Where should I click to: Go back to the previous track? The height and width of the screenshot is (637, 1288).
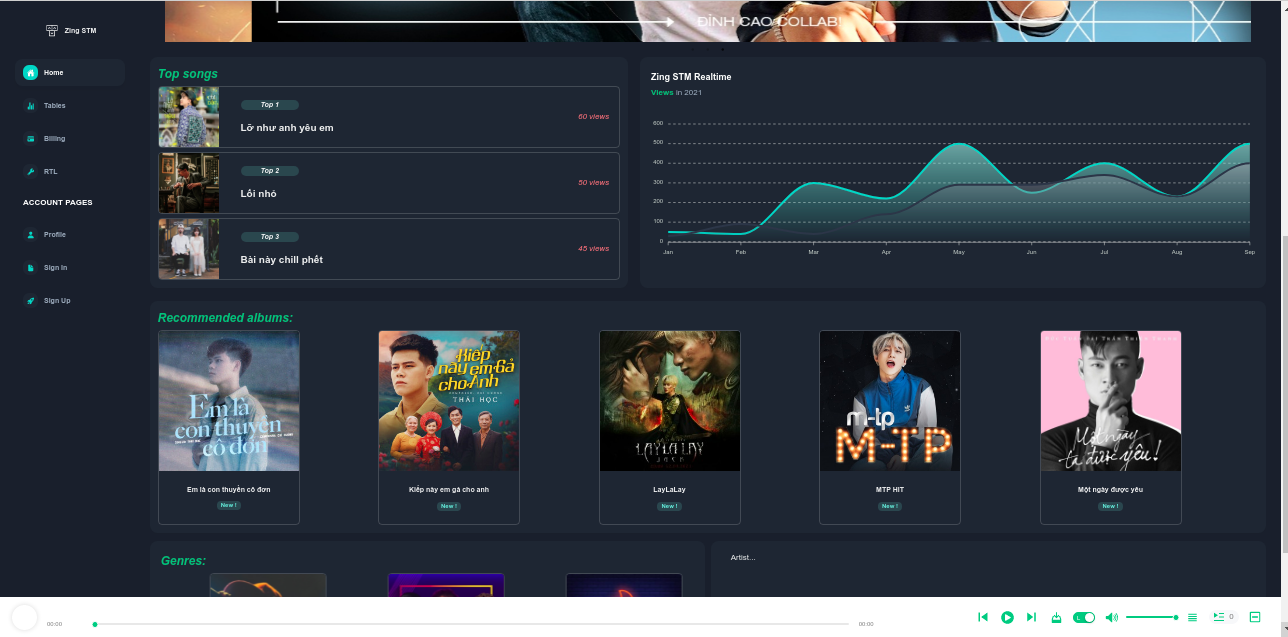(x=983, y=617)
